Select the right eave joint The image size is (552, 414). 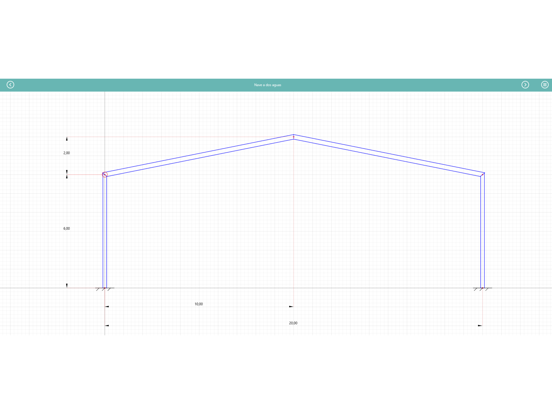click(483, 175)
